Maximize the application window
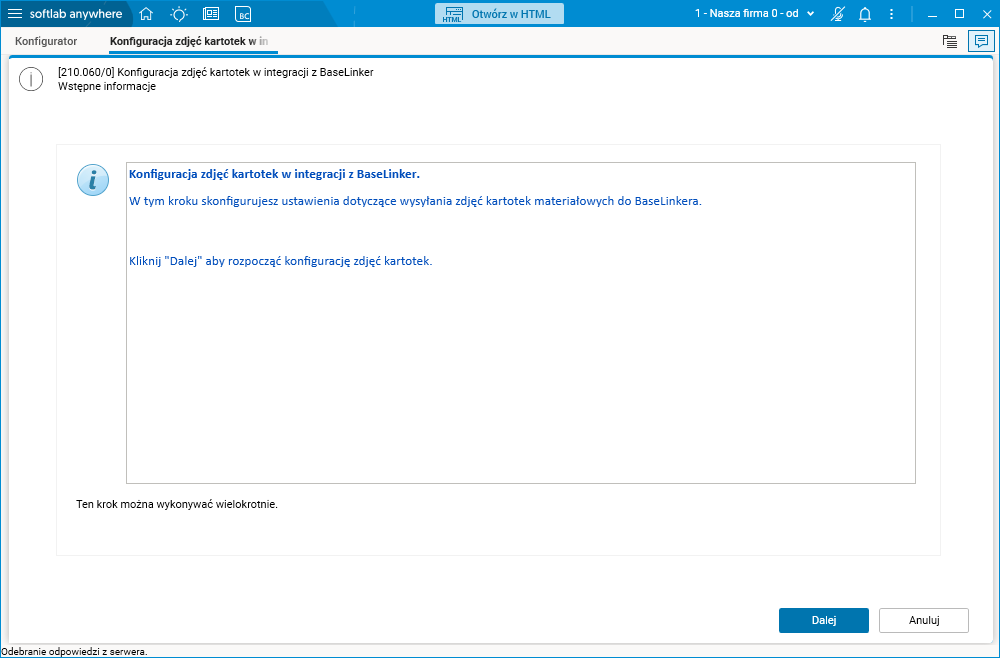Viewport: 1000px width, 658px height. (x=959, y=14)
